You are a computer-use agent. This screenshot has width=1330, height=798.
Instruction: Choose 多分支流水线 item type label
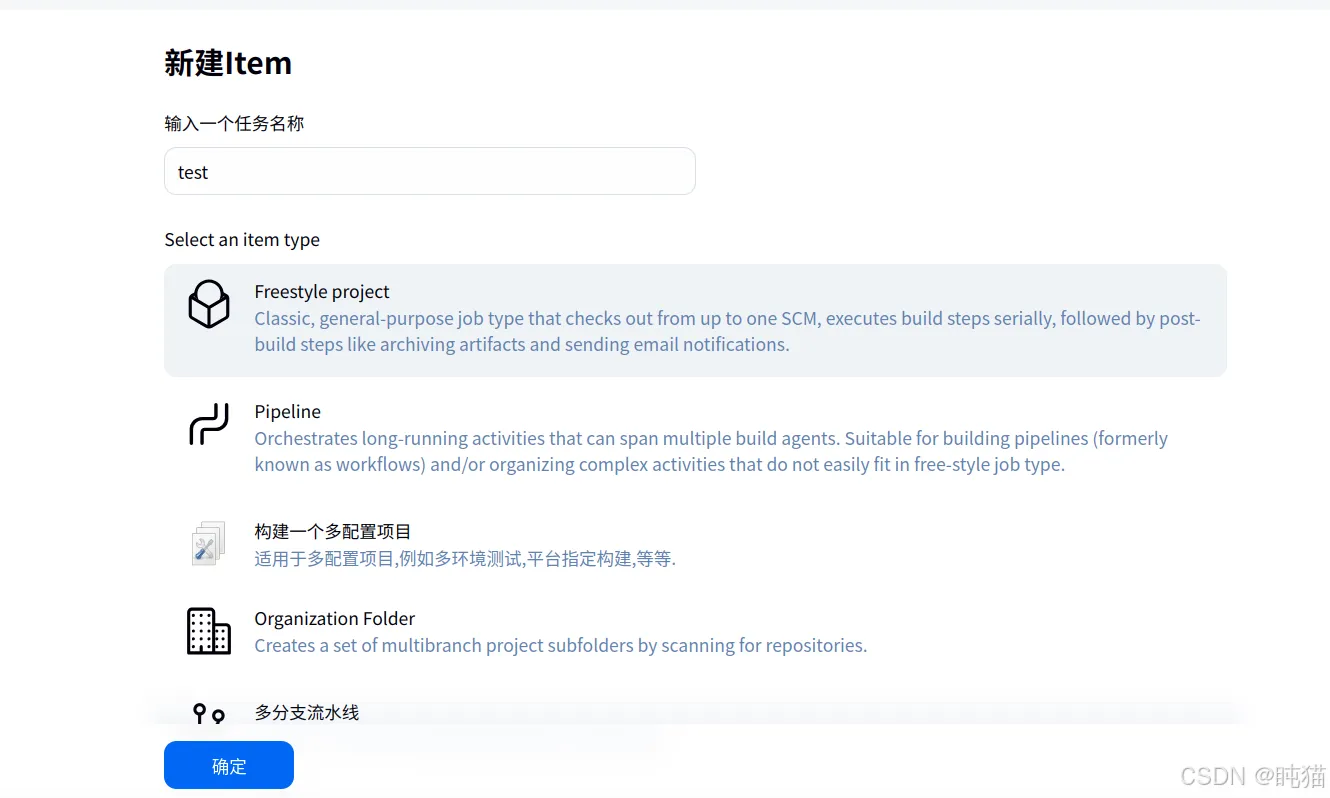click(306, 713)
